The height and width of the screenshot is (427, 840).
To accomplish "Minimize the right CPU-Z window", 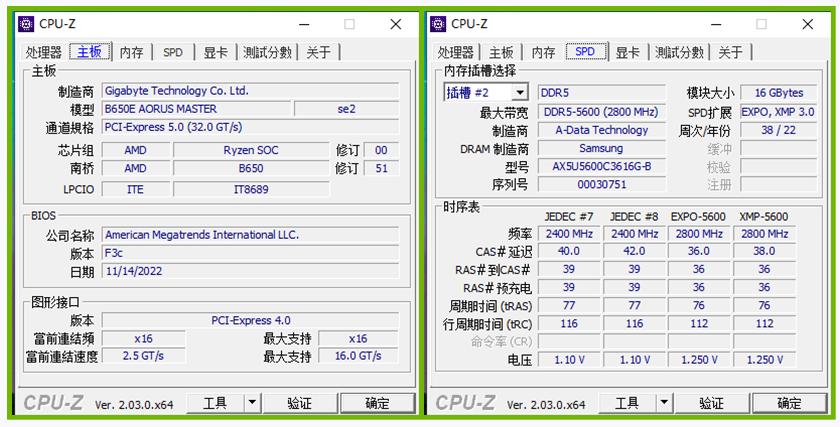I will click(x=716, y=25).
